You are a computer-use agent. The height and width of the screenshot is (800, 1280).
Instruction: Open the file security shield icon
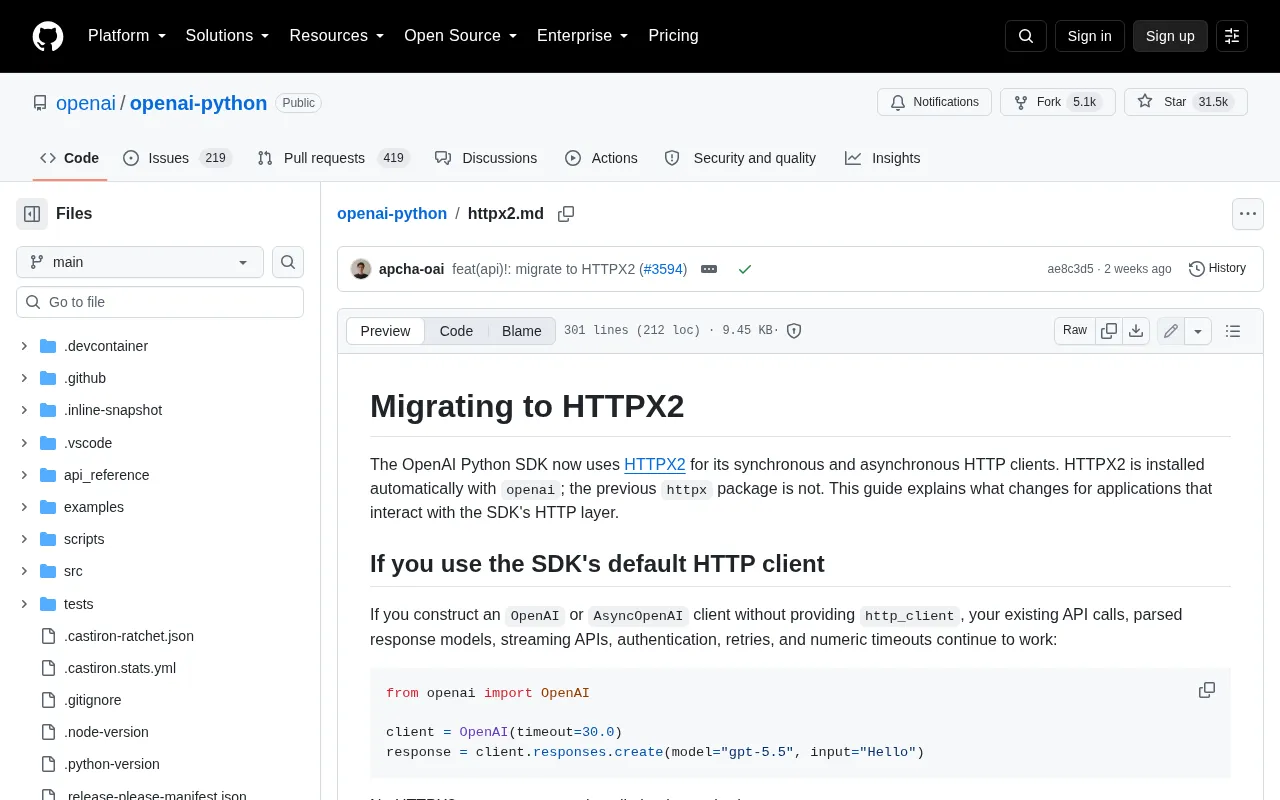794,331
